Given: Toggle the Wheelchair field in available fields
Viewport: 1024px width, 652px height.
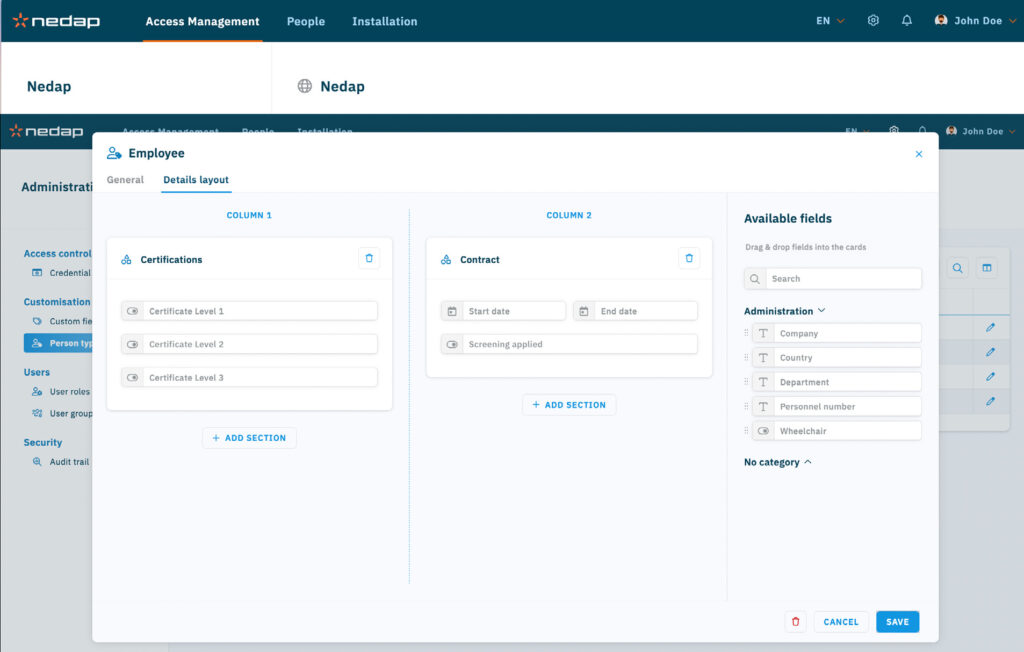Looking at the screenshot, I should coord(764,431).
